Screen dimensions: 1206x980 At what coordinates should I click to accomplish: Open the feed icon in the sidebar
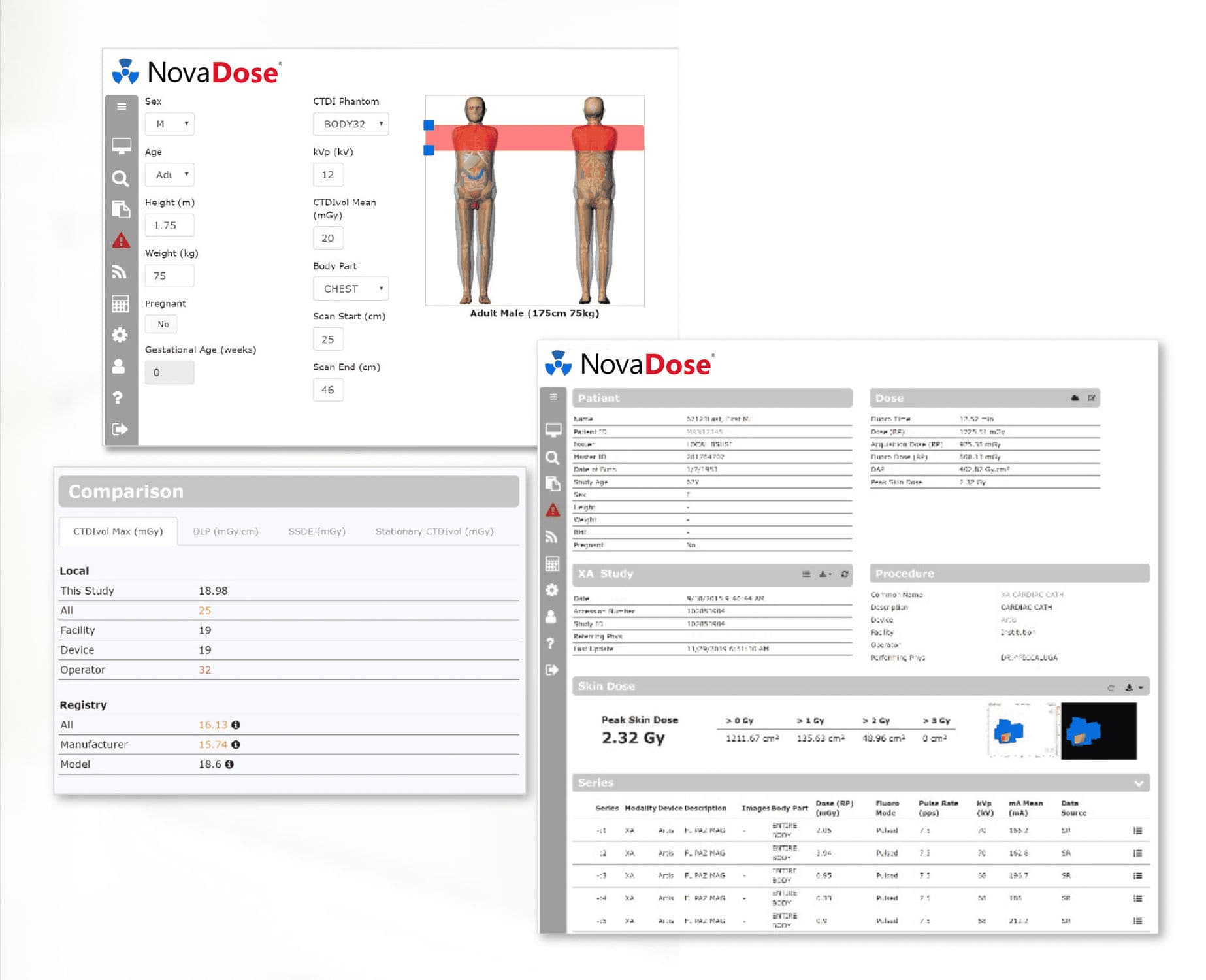pyautogui.click(x=120, y=272)
